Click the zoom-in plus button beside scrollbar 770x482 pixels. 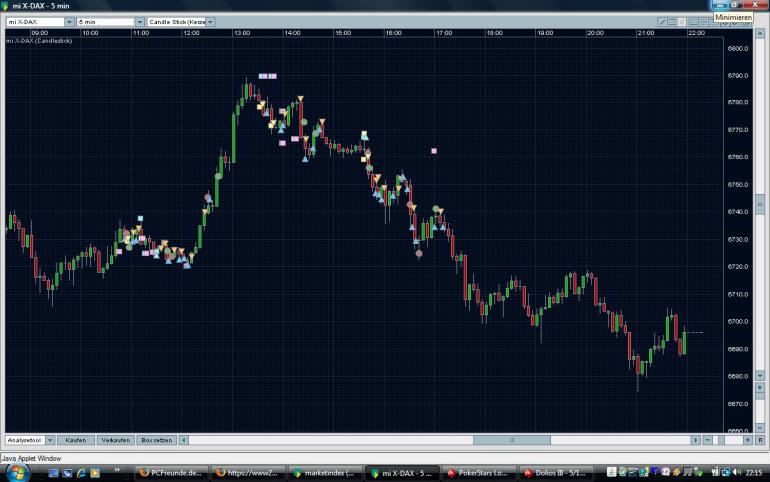point(747,440)
